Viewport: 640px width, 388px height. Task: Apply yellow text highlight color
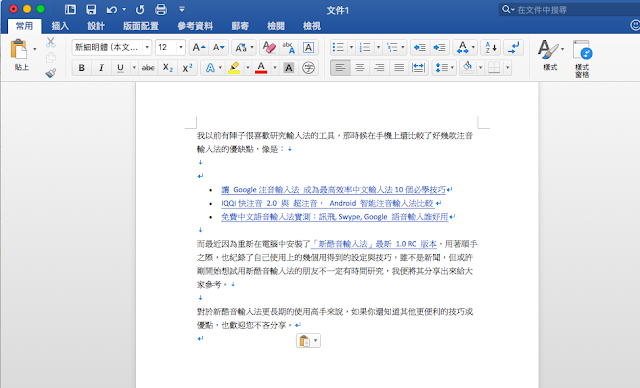(234, 68)
